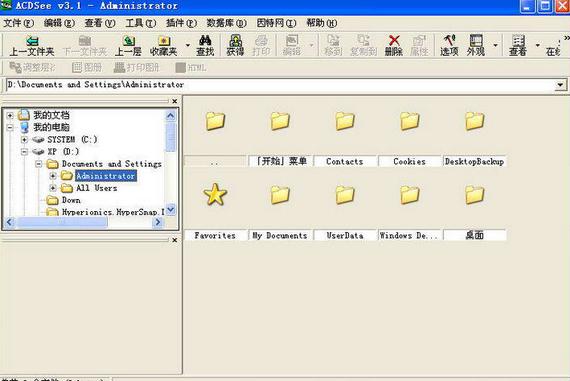Collapse the Documents and Settings node
570x381 pixels.
coord(39,164)
